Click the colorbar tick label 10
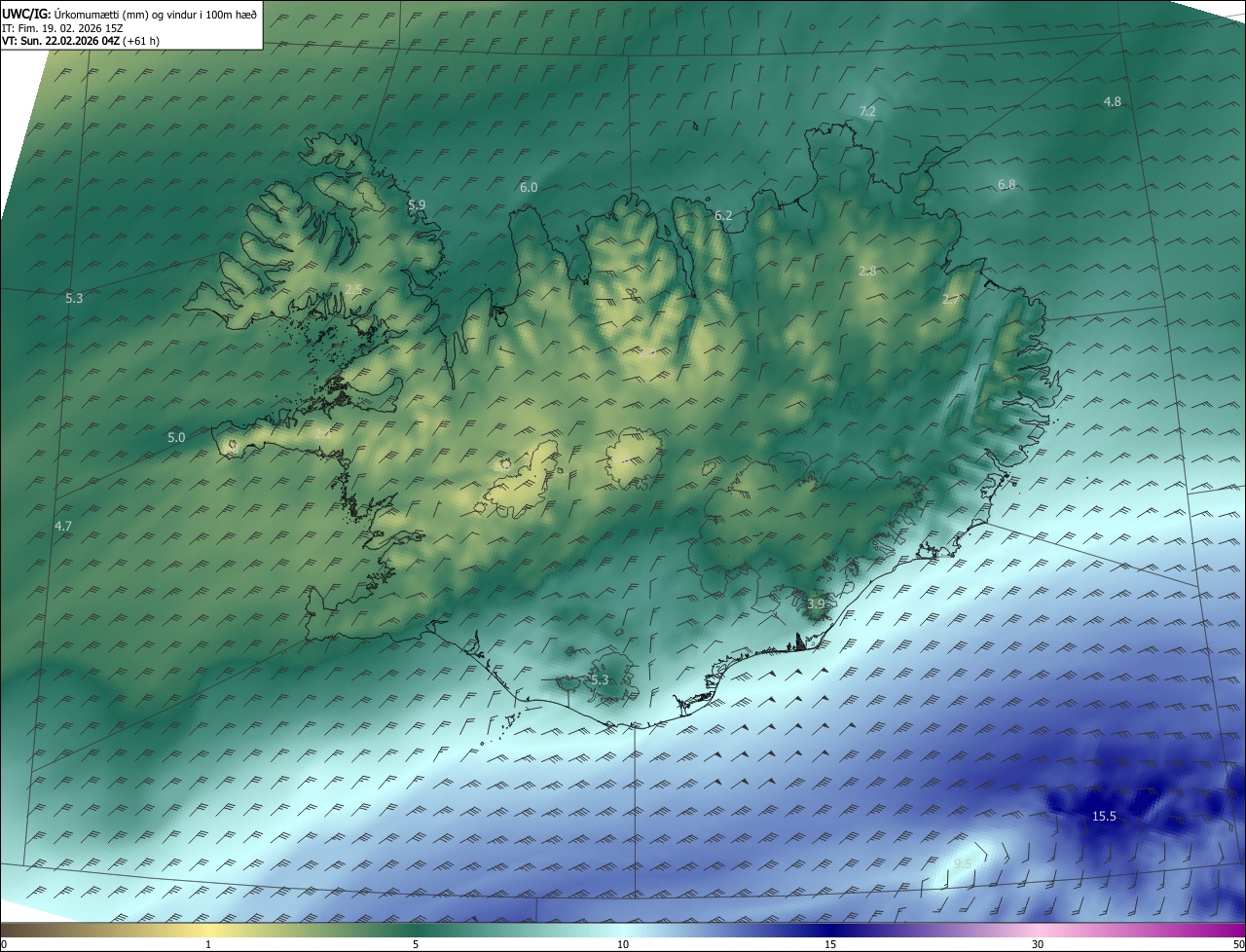 point(623,944)
